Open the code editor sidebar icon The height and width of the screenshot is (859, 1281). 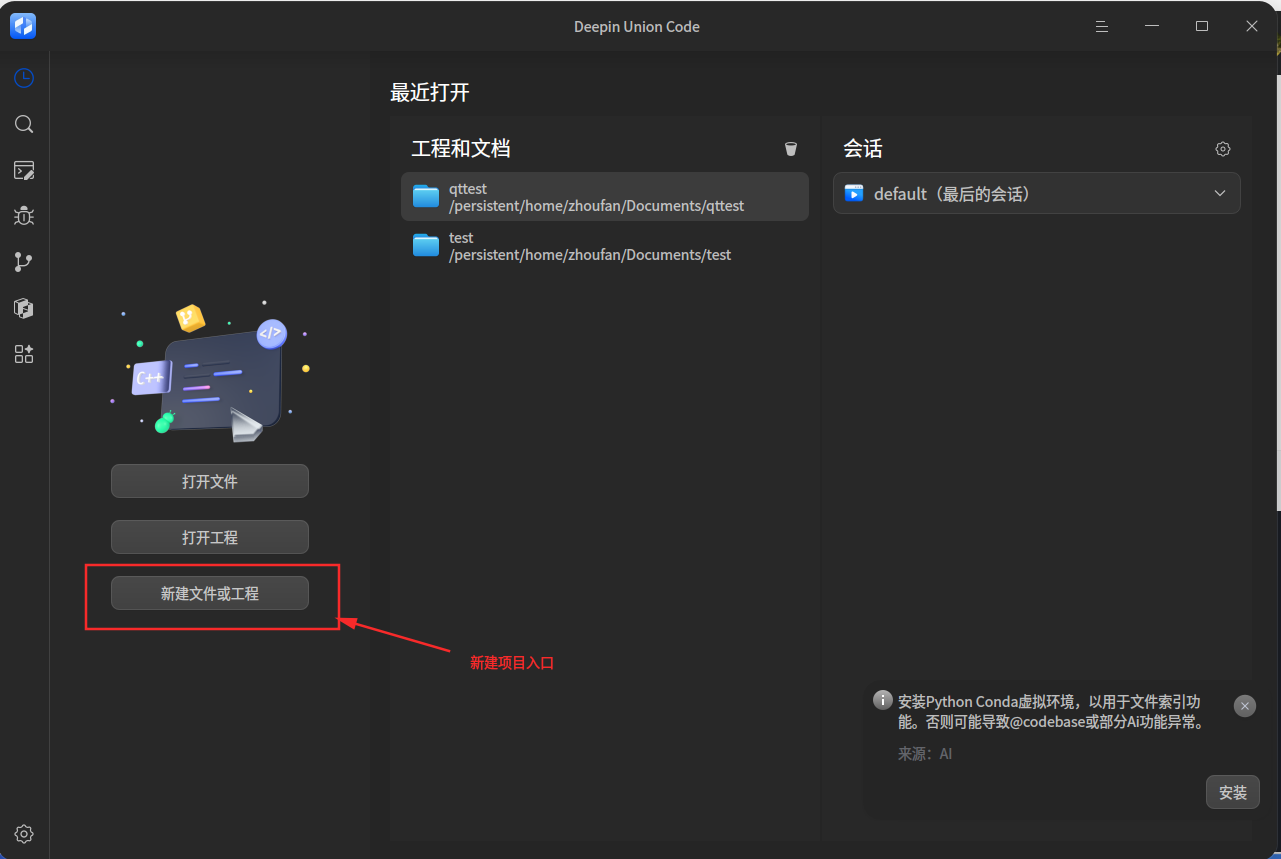click(24, 170)
